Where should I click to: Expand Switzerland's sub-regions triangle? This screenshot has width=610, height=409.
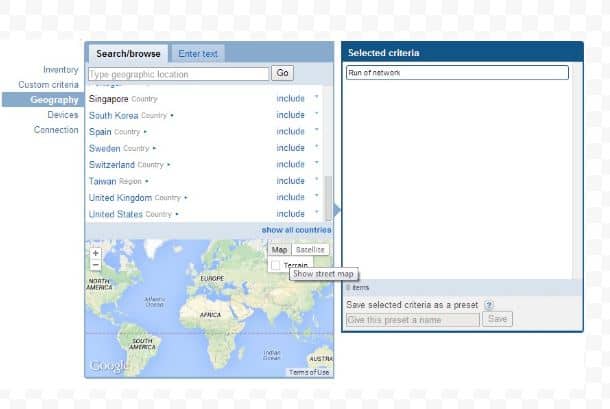tap(168, 165)
